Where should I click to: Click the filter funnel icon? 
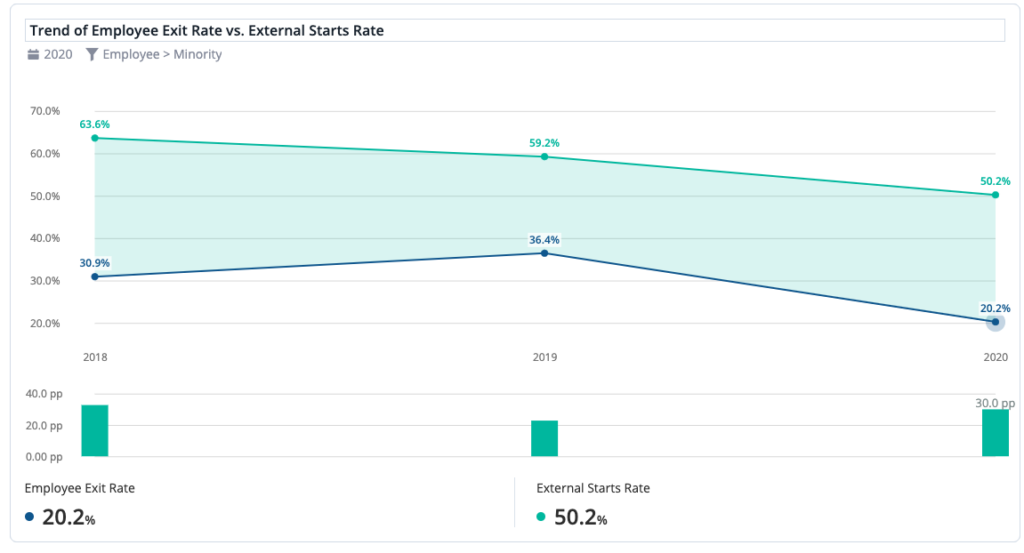[92, 54]
